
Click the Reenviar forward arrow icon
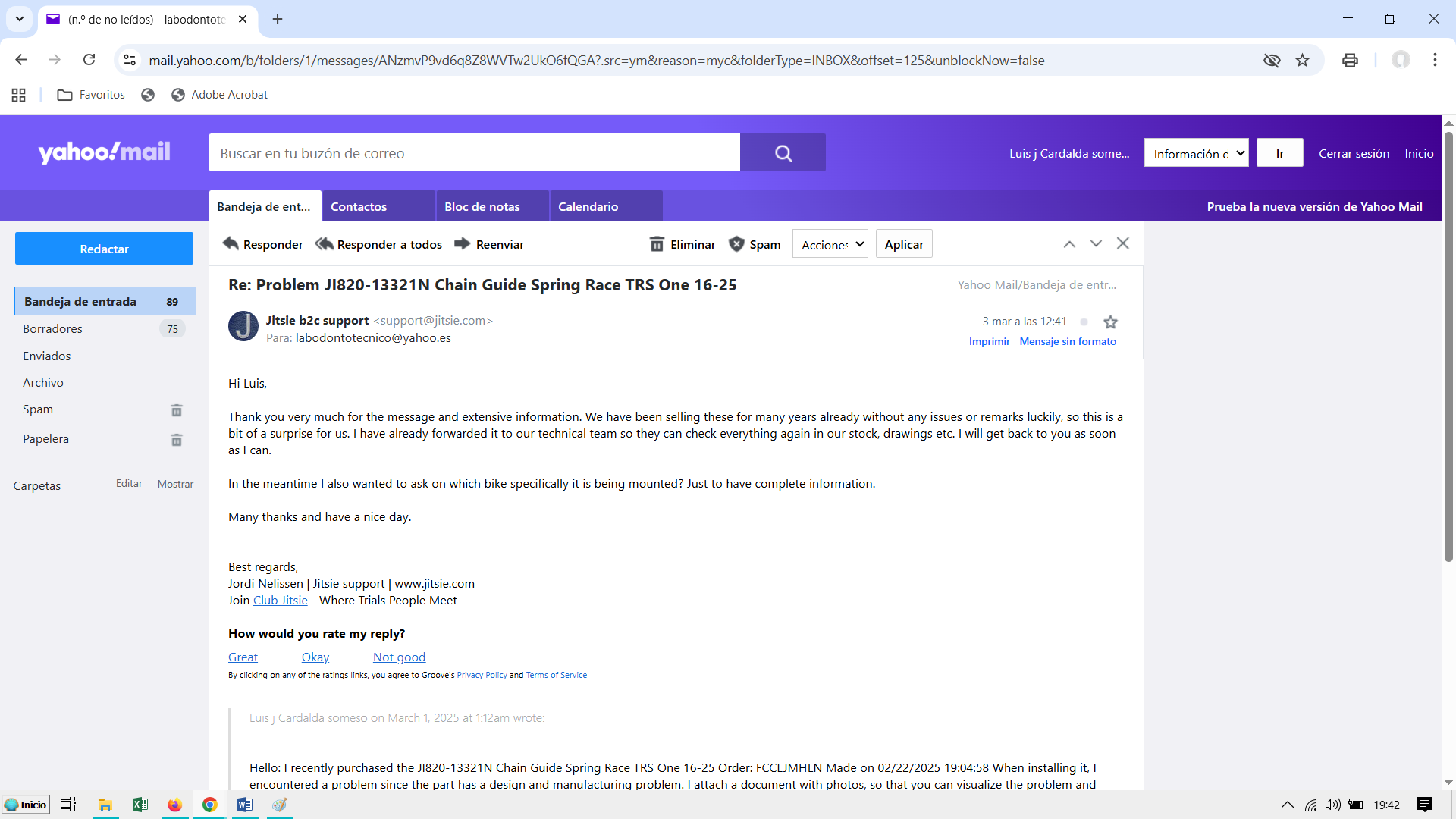(x=462, y=243)
